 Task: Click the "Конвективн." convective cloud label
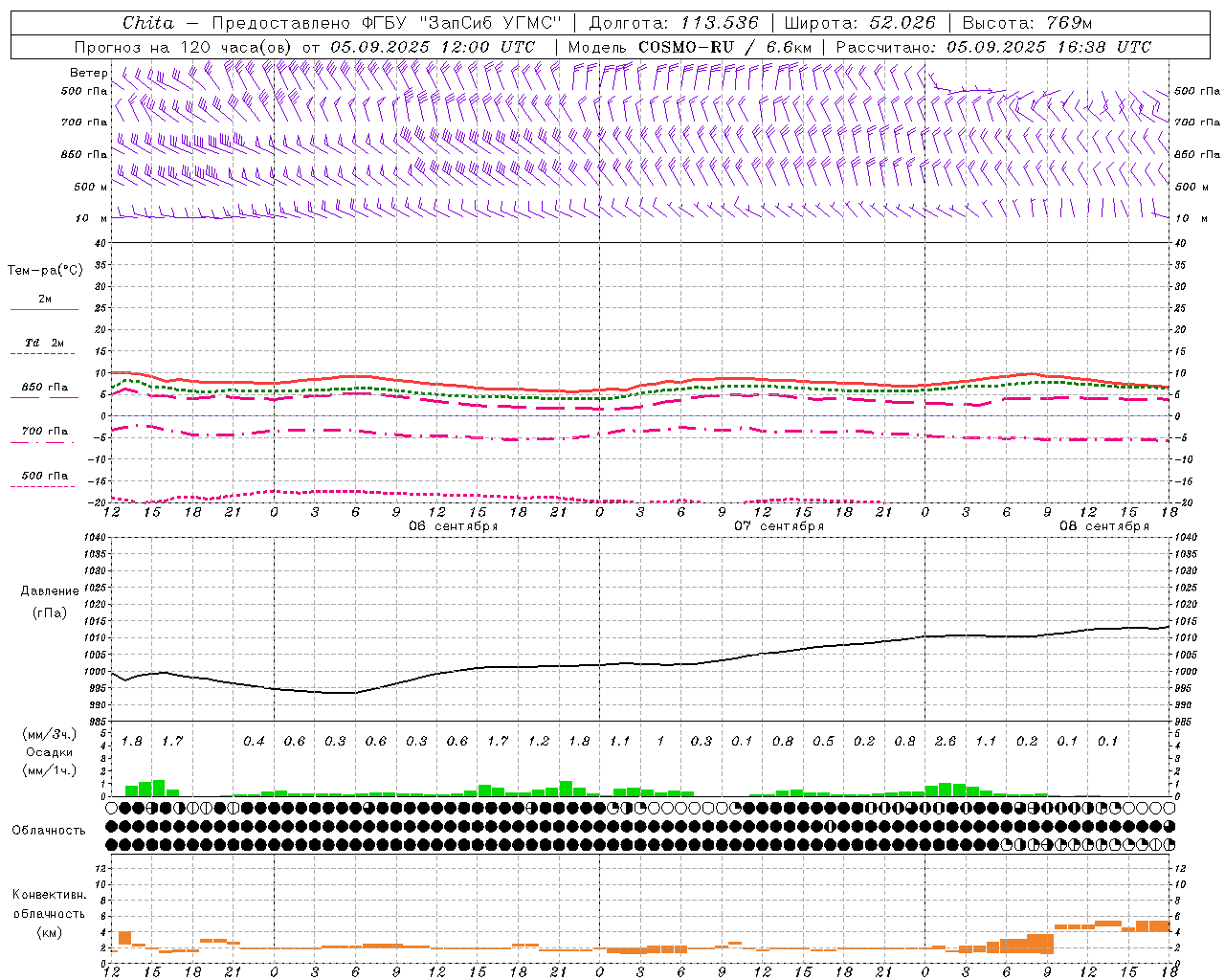pos(49,895)
